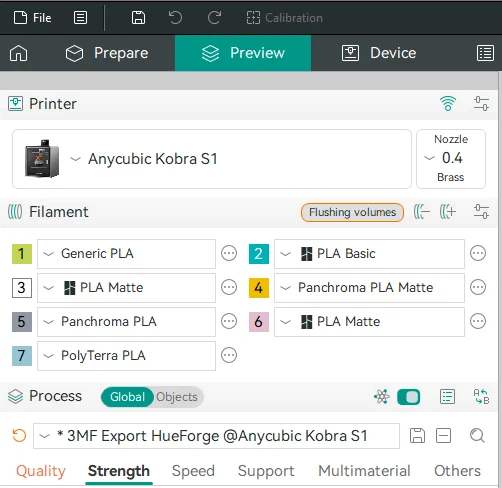
Task: Open Calibration menu
Action: coord(284,18)
